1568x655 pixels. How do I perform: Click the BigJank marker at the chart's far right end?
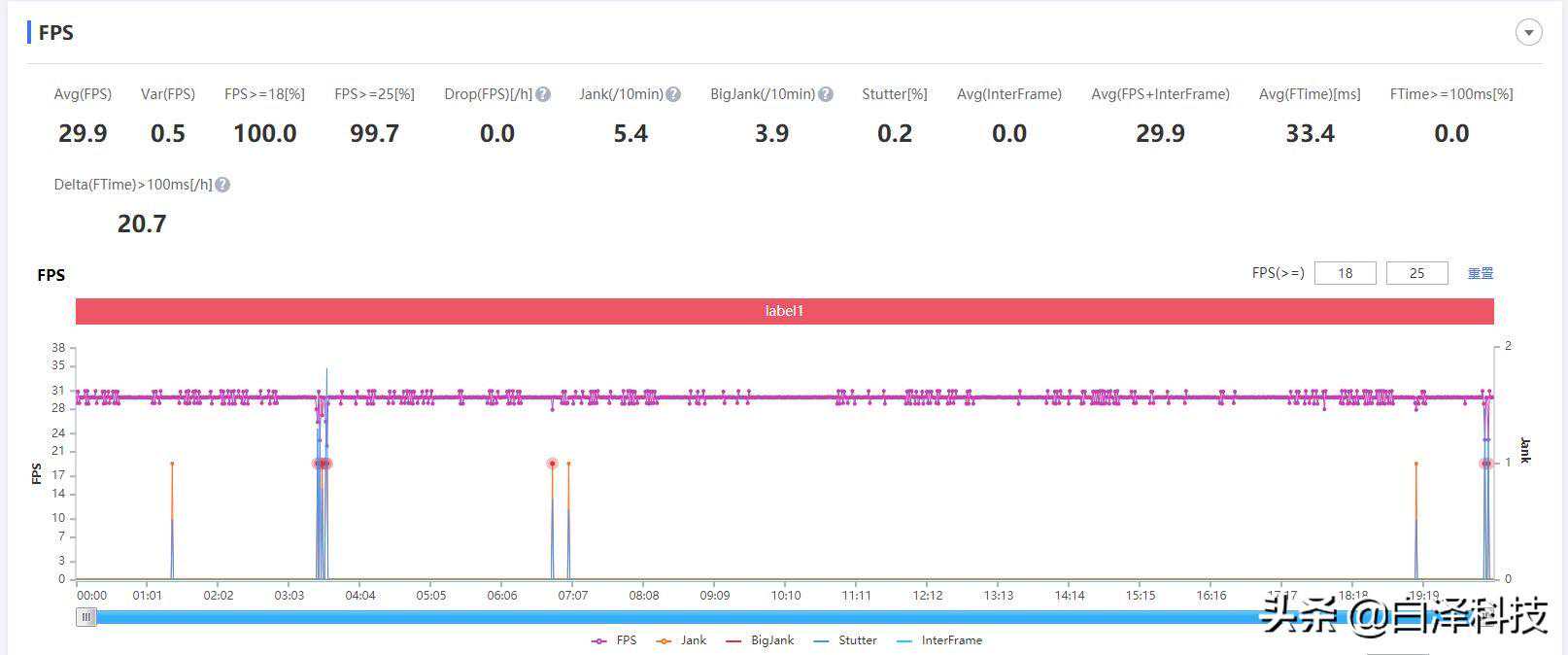[x=1485, y=464]
